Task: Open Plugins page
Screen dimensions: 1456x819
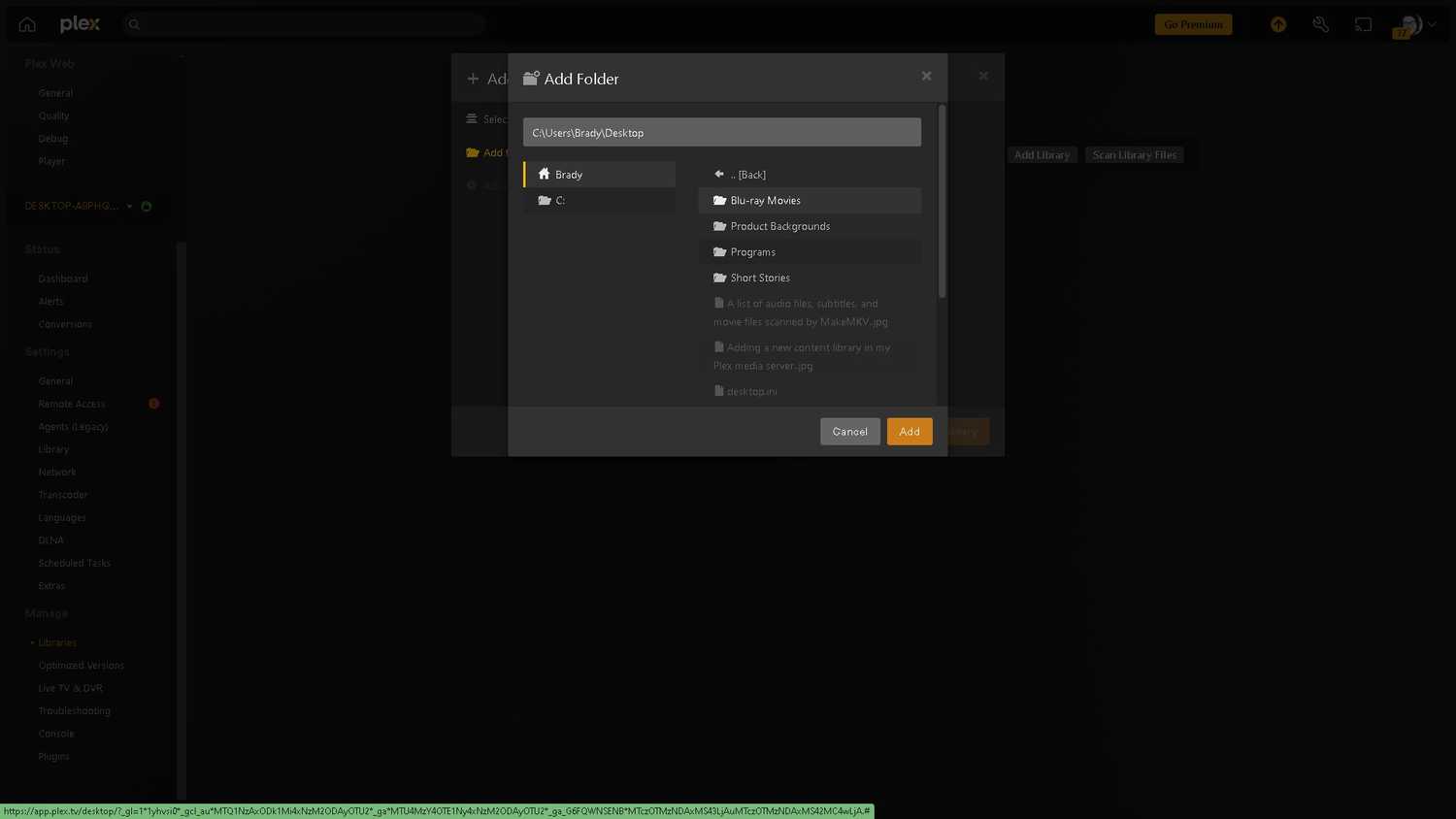Action: click(x=53, y=757)
